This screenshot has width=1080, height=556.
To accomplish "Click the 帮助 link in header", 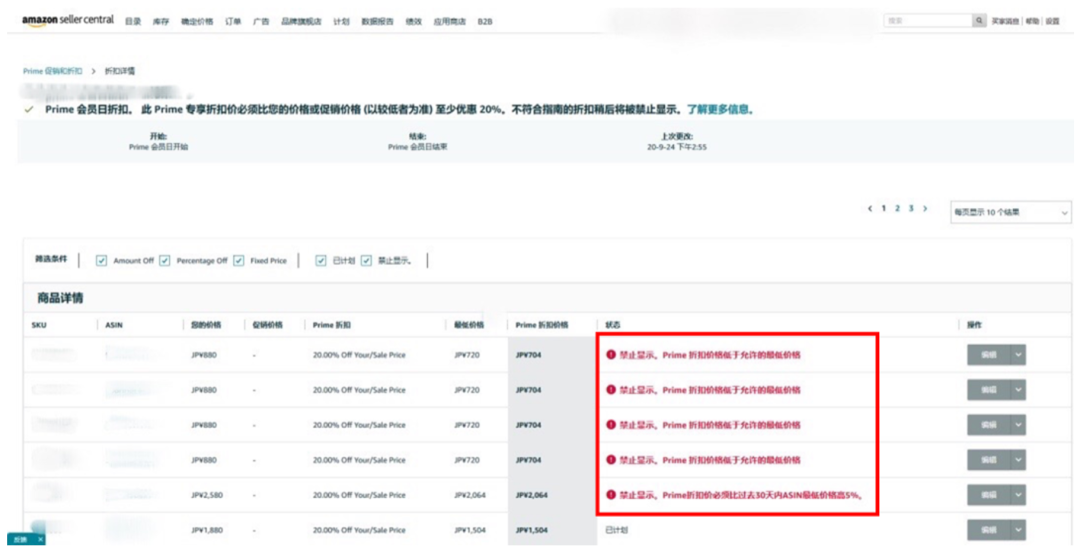I will click(1032, 21).
